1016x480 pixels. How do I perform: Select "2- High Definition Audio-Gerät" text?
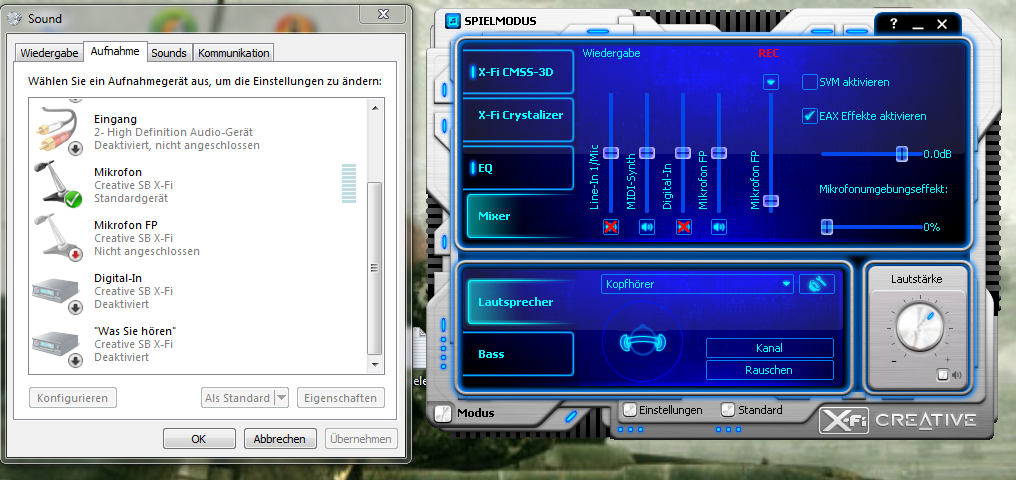point(174,132)
